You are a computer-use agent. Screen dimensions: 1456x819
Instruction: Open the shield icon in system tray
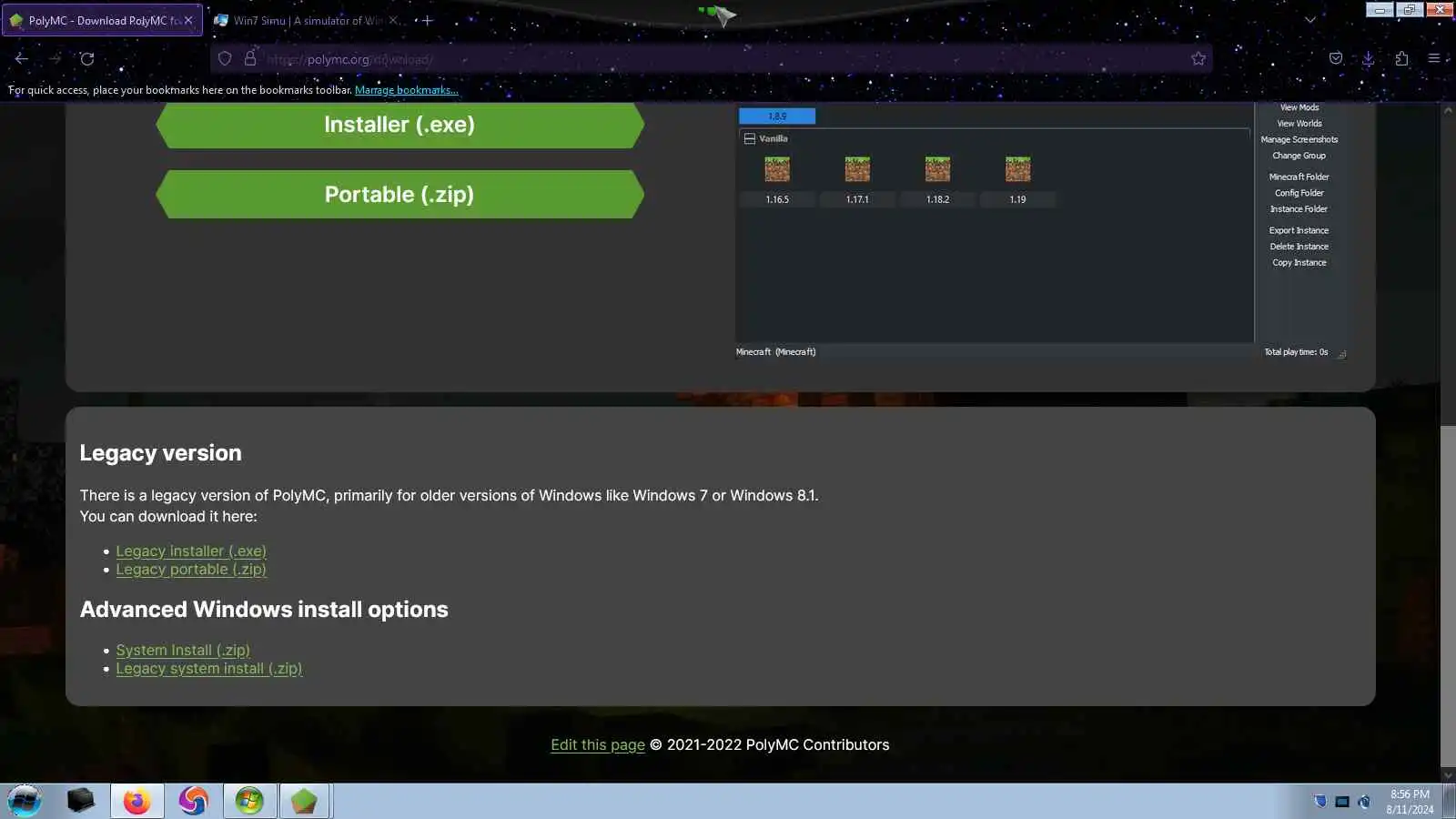tap(1320, 802)
